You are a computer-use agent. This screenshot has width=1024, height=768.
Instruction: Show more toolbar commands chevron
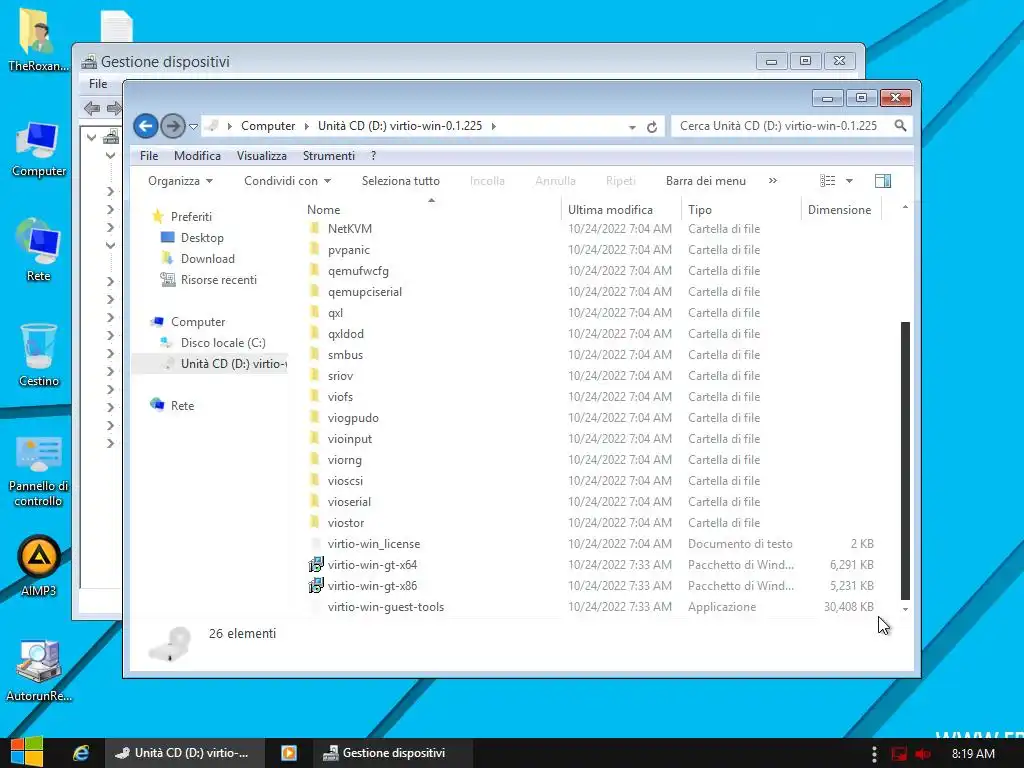click(x=773, y=181)
